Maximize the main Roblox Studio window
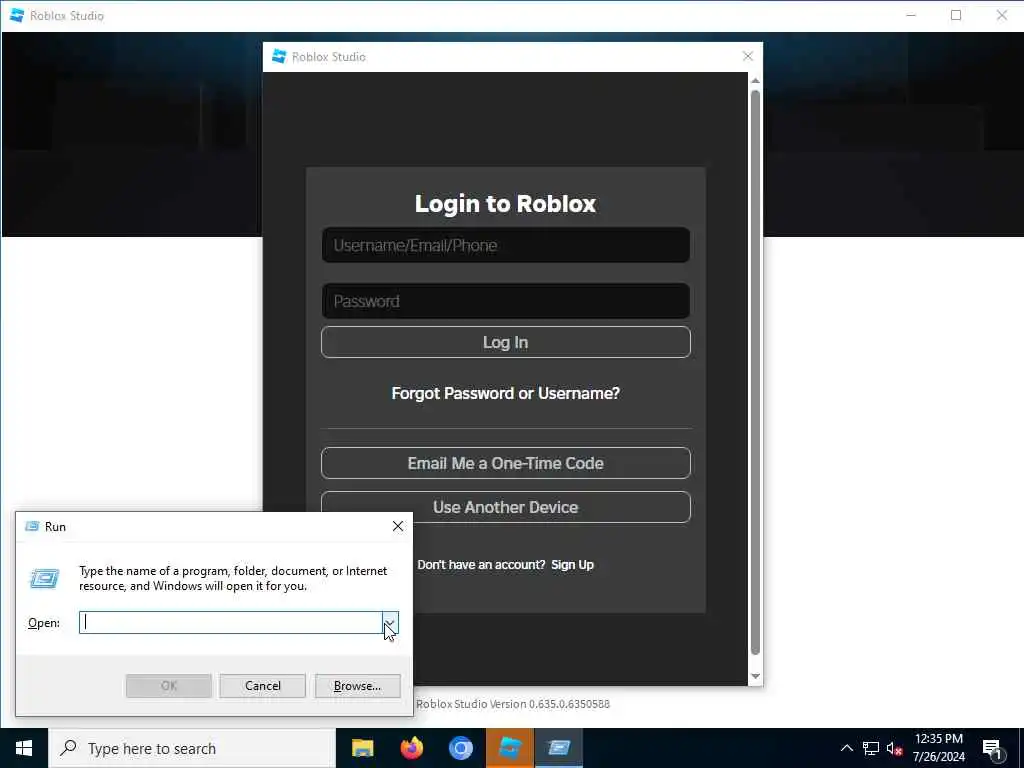The height and width of the screenshot is (768, 1024). click(956, 15)
